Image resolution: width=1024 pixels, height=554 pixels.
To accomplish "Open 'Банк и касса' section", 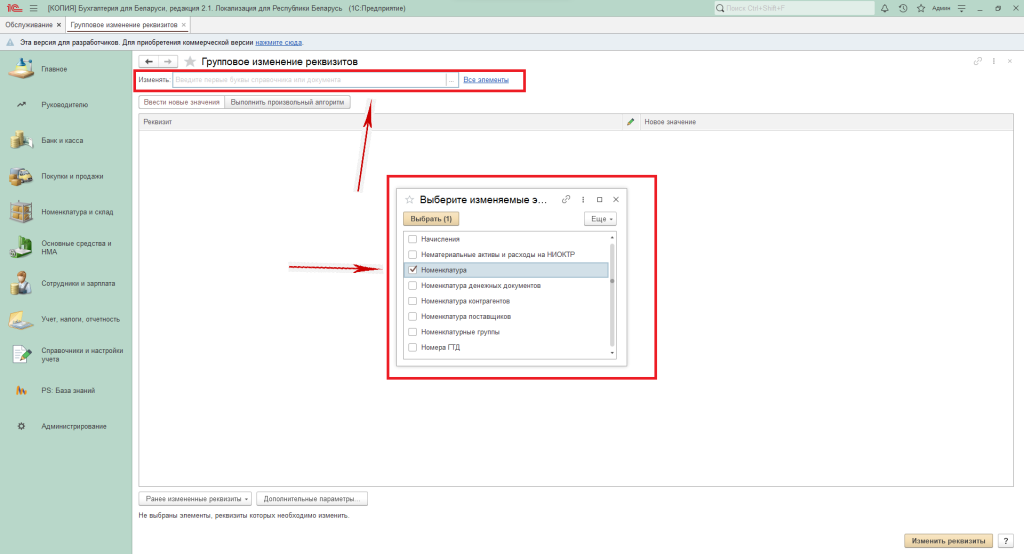I will coord(62,141).
